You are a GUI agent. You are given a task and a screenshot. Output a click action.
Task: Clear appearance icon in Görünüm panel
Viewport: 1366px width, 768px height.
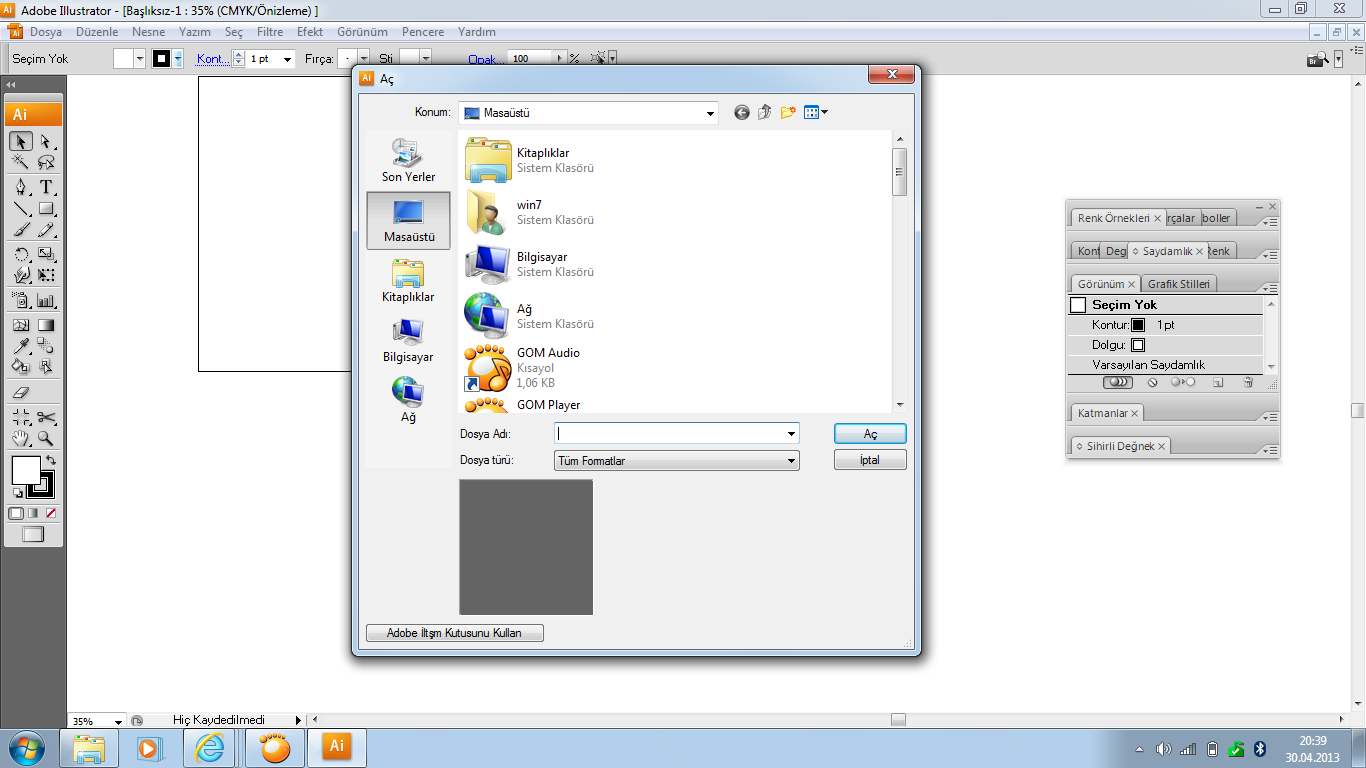[1153, 382]
